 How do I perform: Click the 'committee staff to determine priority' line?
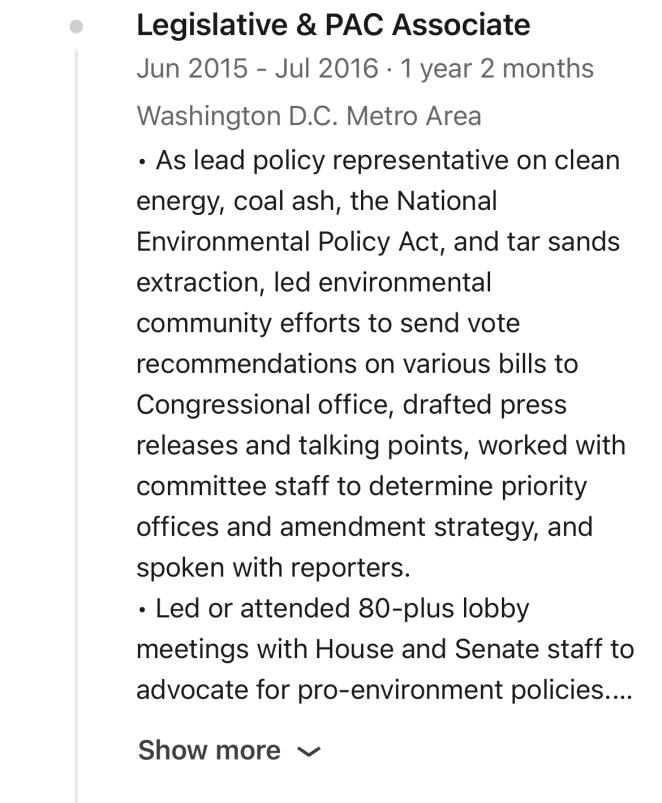point(361,487)
